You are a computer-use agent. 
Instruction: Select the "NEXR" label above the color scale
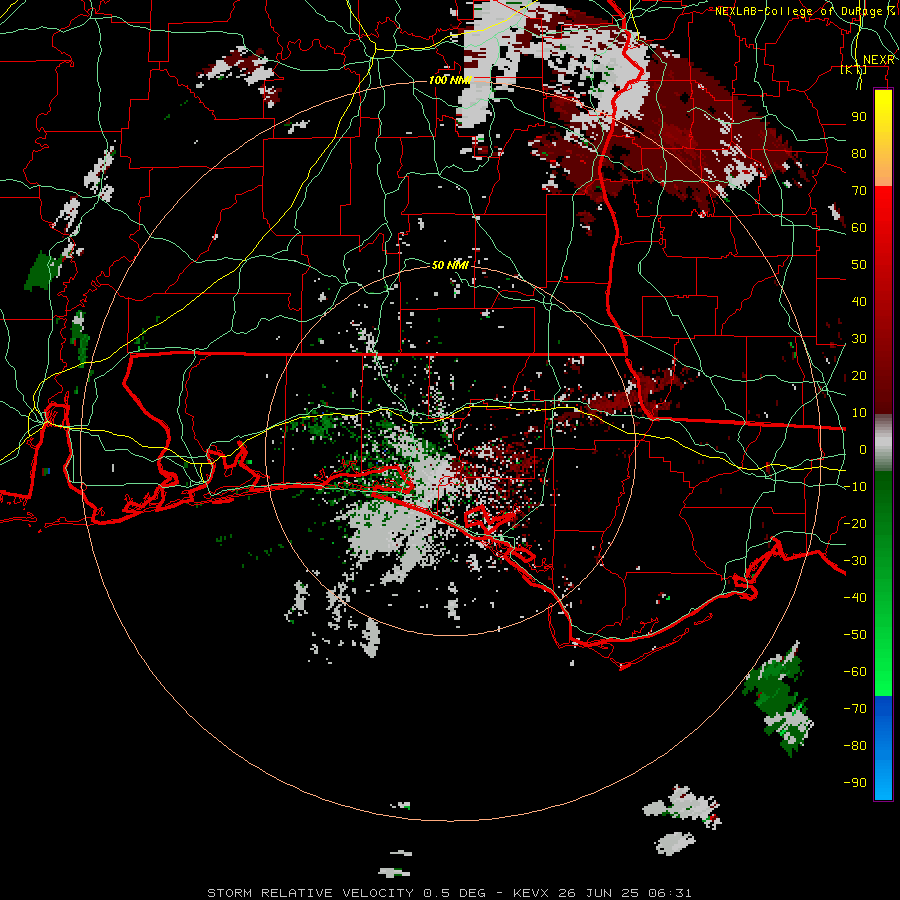click(878, 60)
